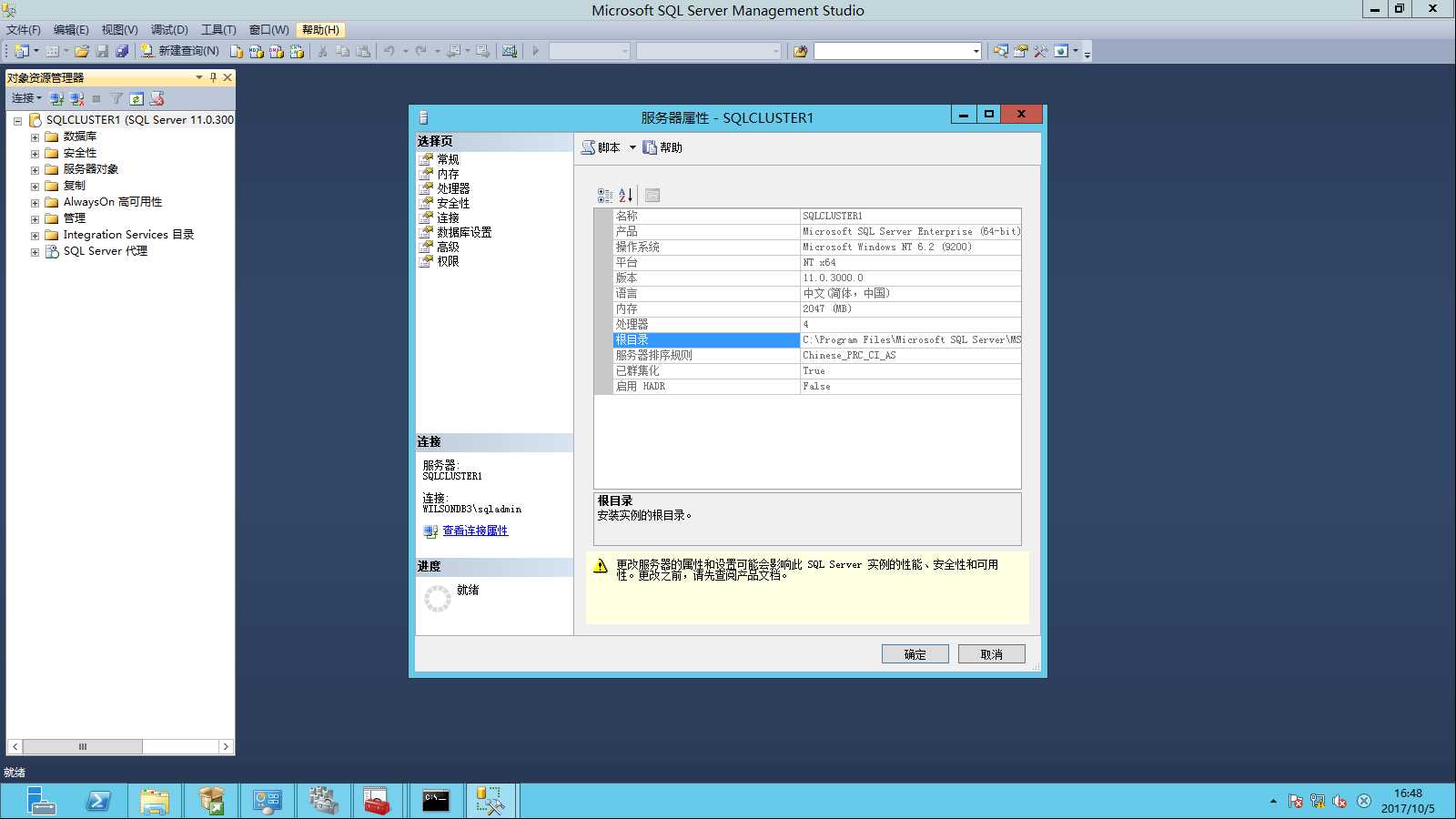Collapse the SQLCLUSTER1 server node

tap(17, 120)
